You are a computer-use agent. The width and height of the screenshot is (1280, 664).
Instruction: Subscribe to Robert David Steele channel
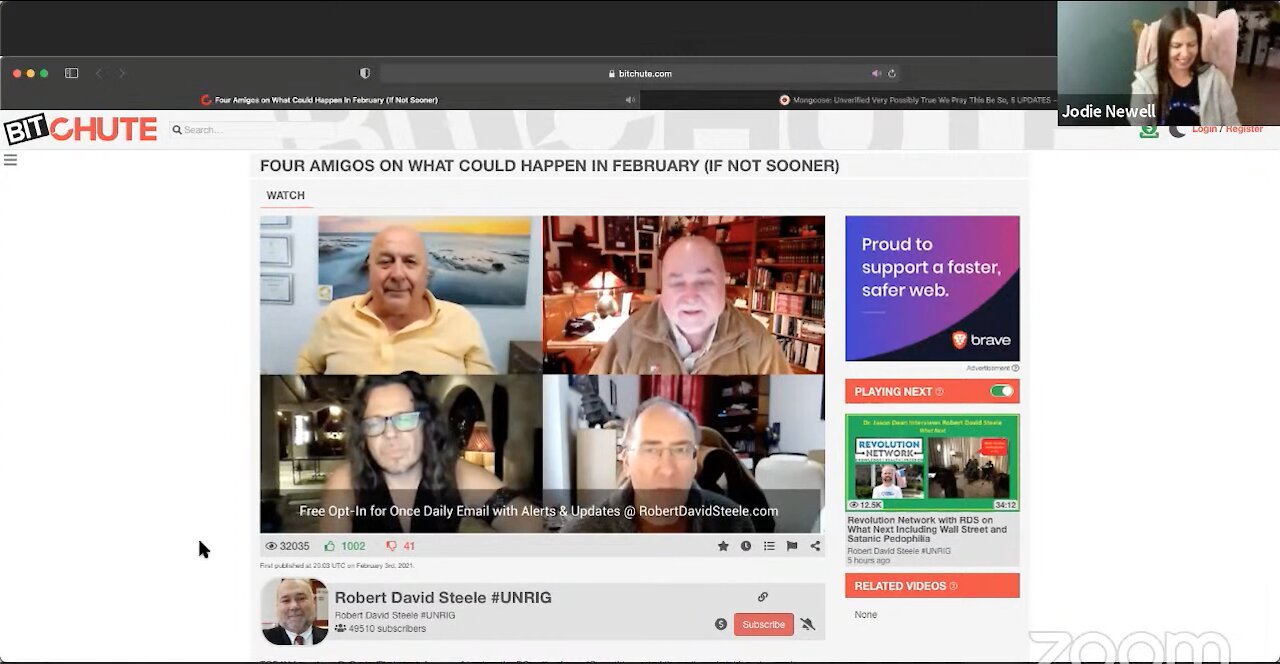(763, 624)
